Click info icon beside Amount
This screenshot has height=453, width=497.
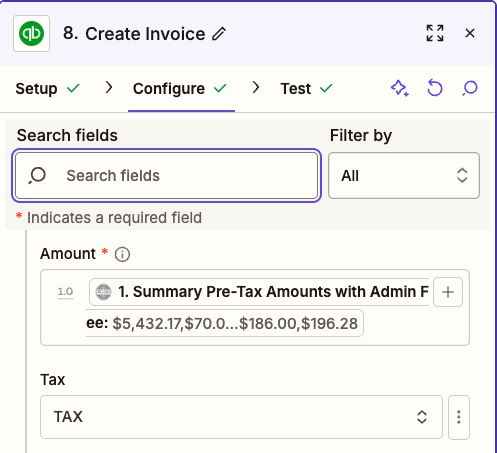[122, 254]
